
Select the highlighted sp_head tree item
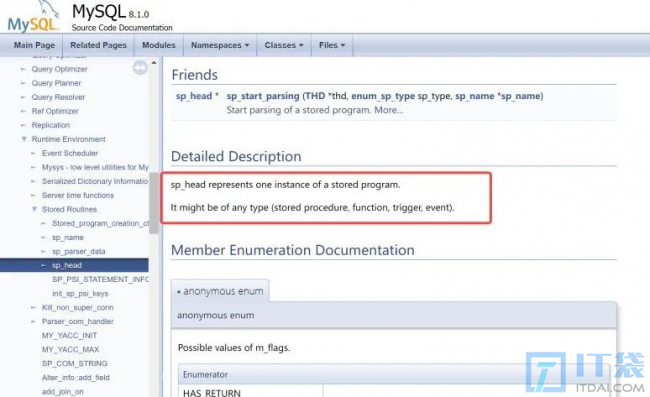click(67, 265)
